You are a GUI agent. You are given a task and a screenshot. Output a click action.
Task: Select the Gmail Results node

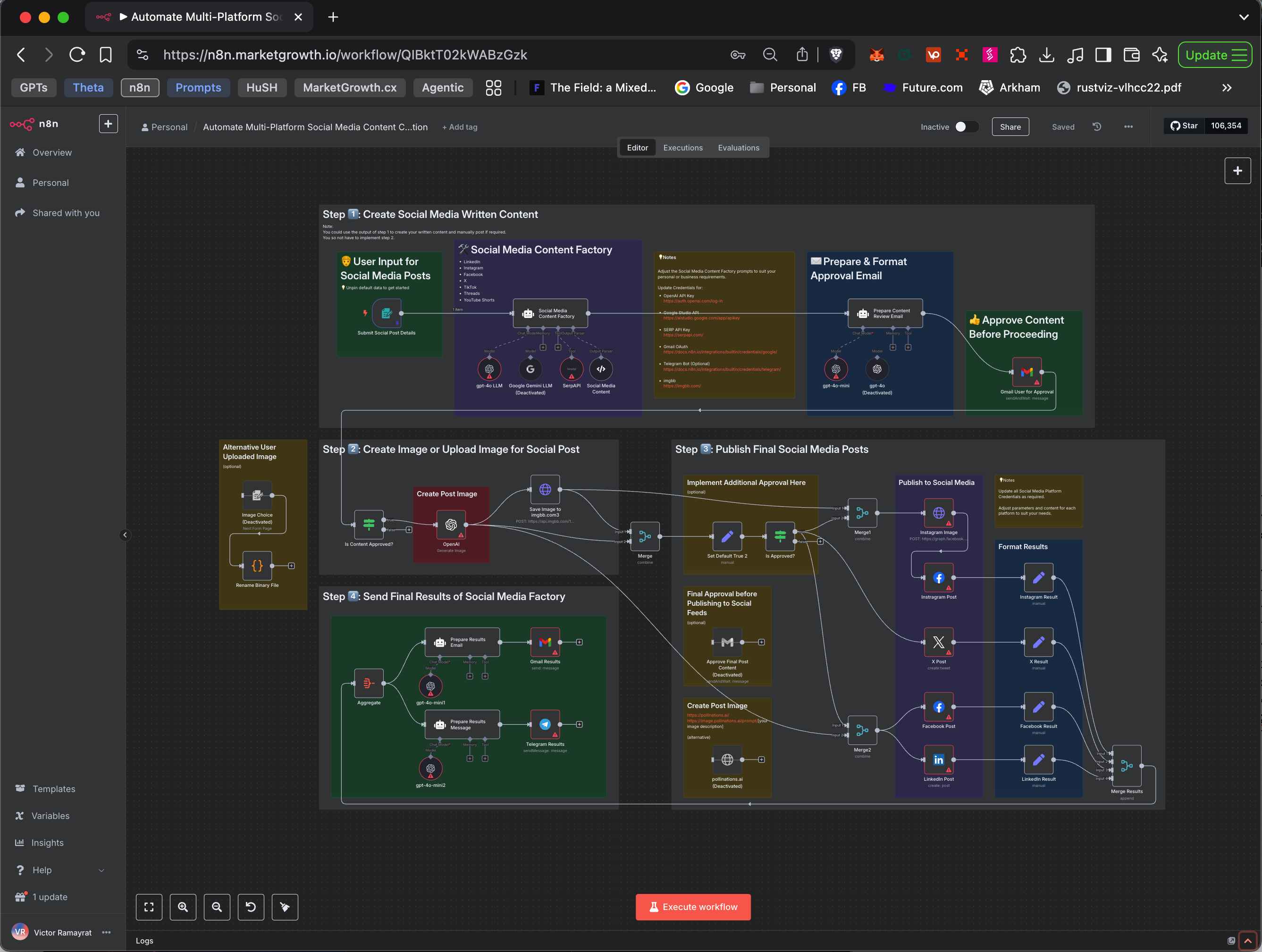[545, 642]
